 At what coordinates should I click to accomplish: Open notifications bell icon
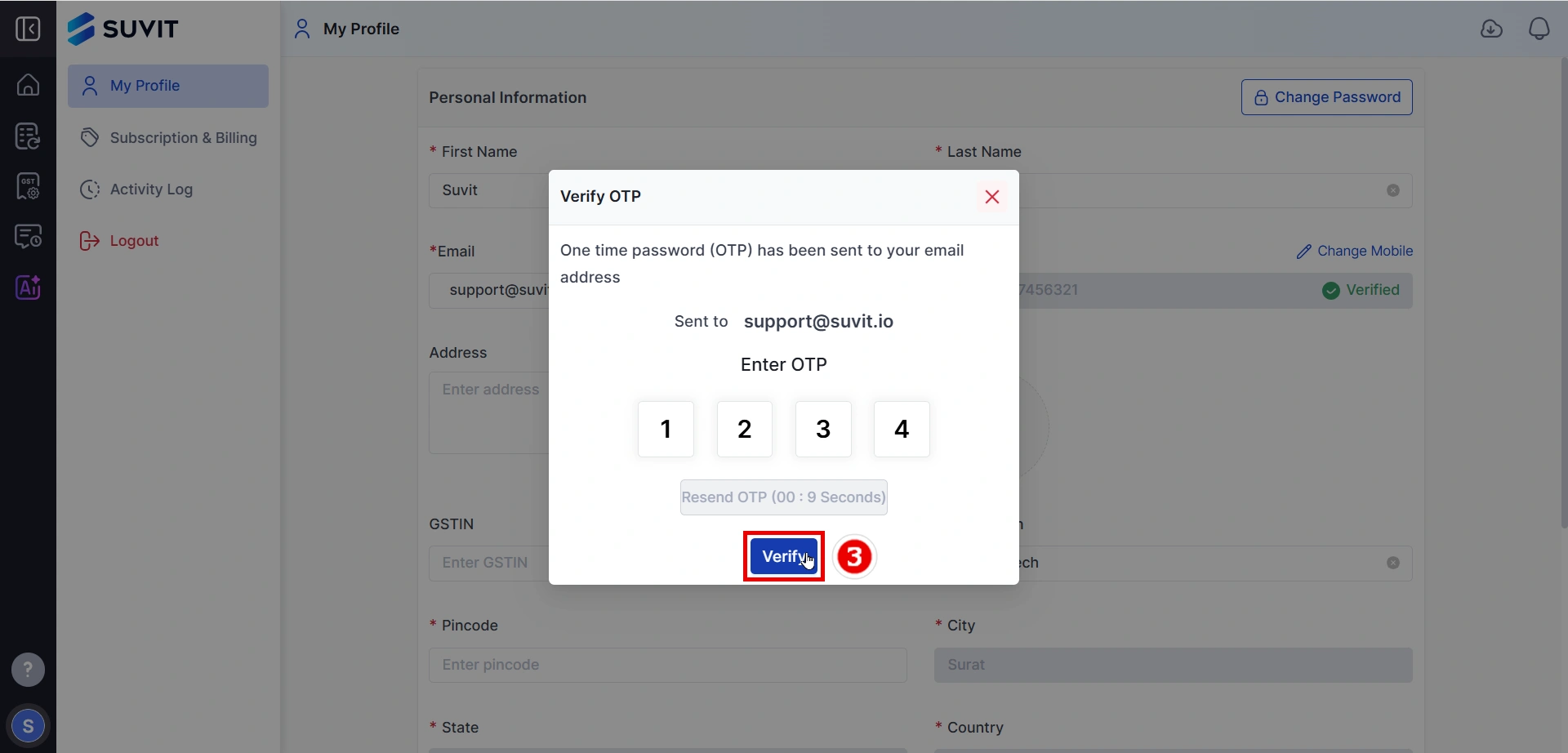pos(1539,29)
